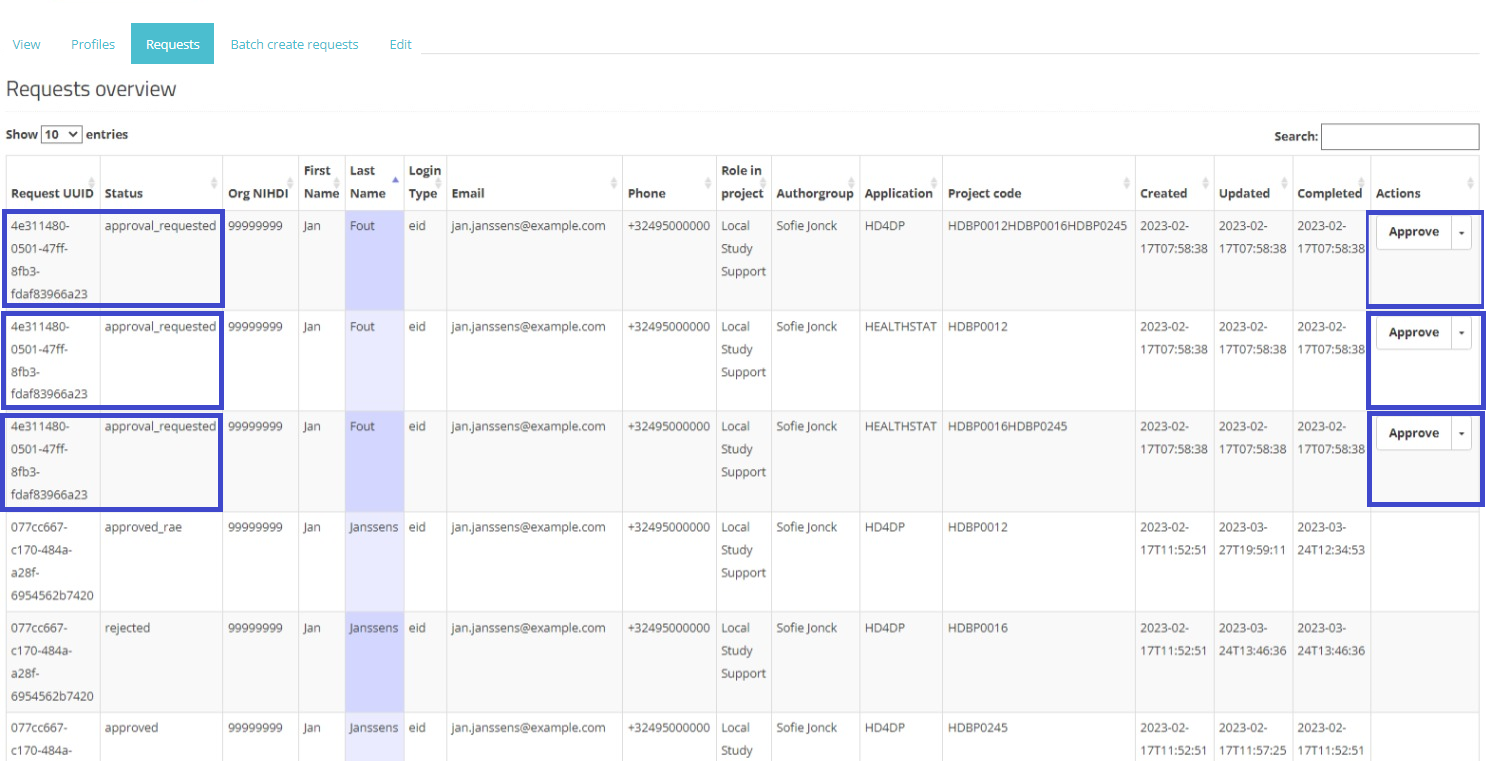
Task: Approve the HD4DP request for Jan Fout
Action: tap(1413, 232)
